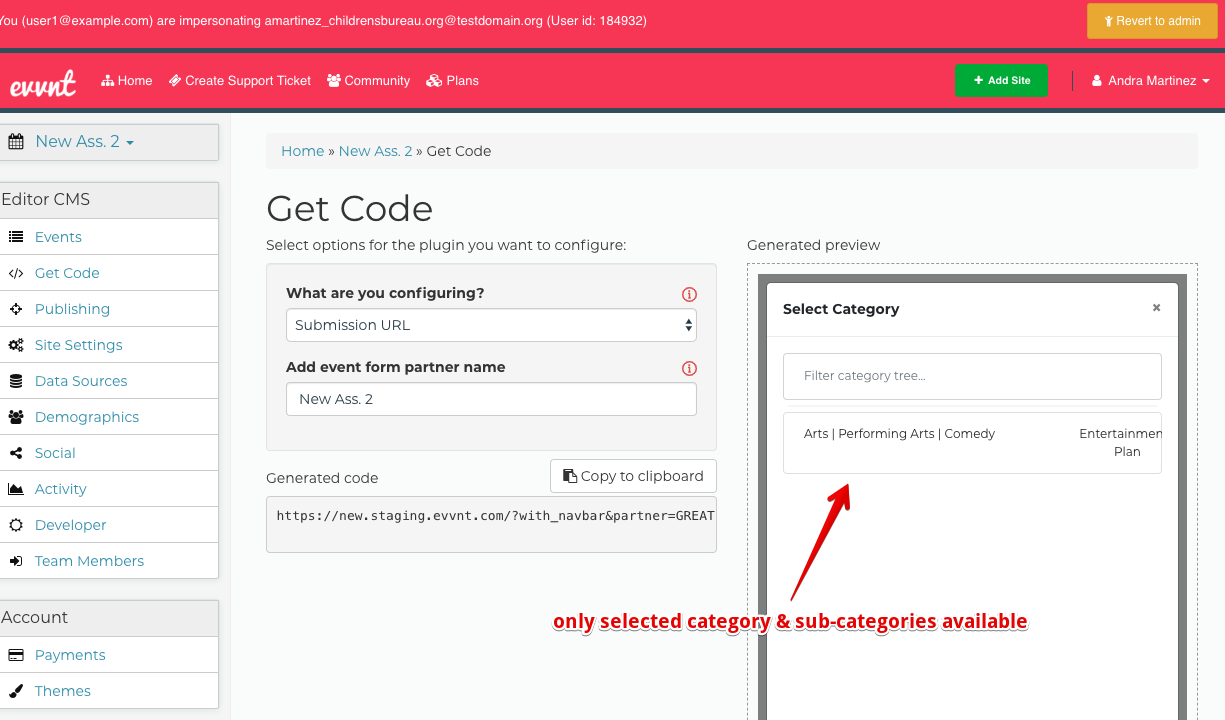Screen dimensions: 1225x720
Task: Click info icon beside What are you configuring
Action: point(689,294)
